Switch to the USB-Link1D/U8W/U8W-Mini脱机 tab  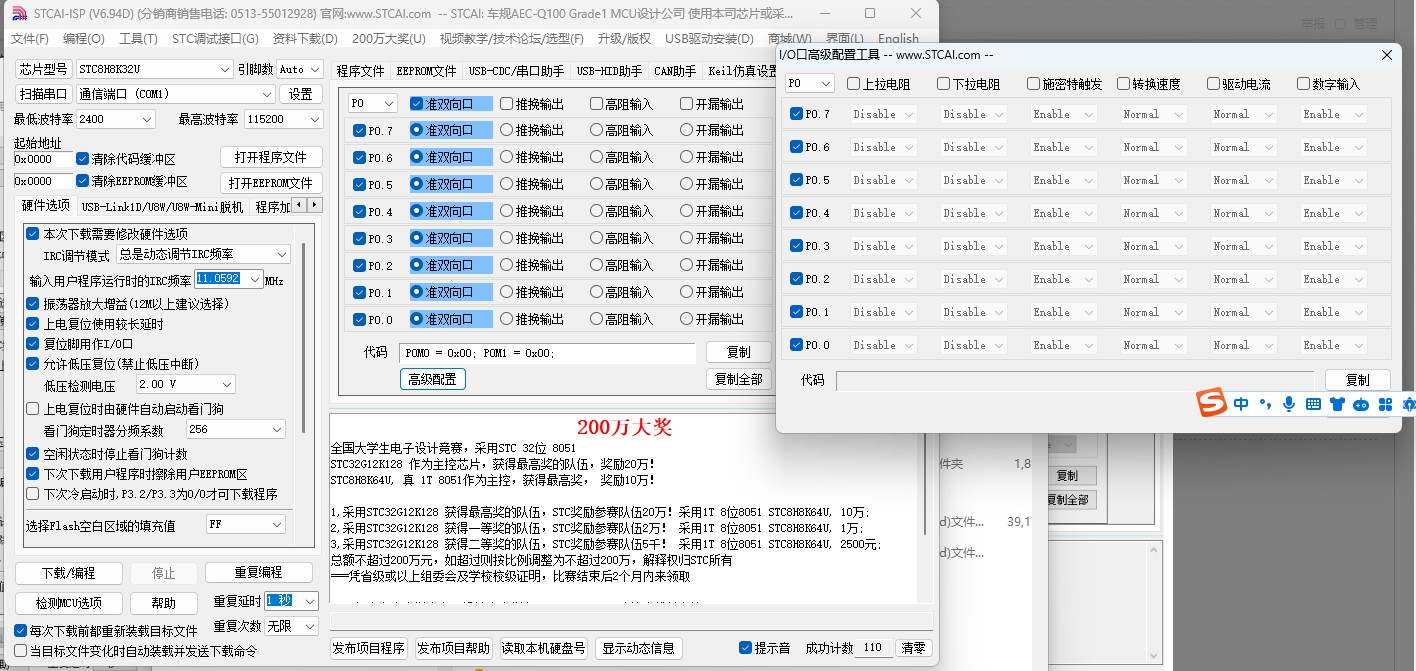pyautogui.click(x=162, y=207)
